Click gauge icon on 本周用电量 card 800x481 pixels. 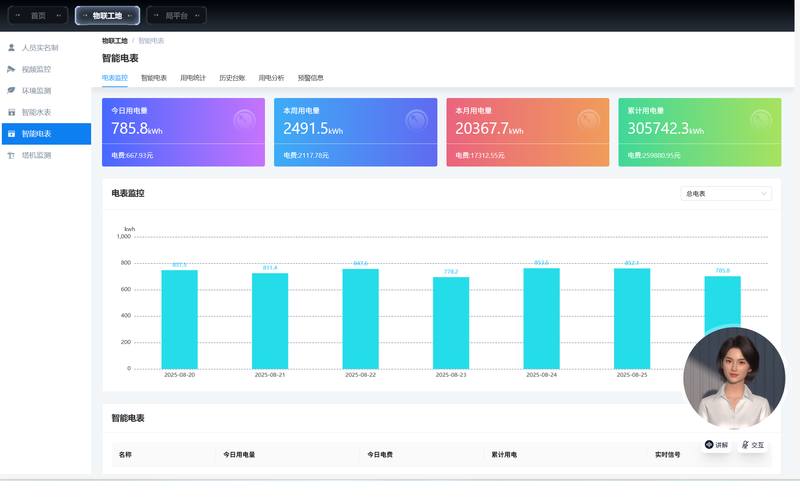click(x=416, y=120)
